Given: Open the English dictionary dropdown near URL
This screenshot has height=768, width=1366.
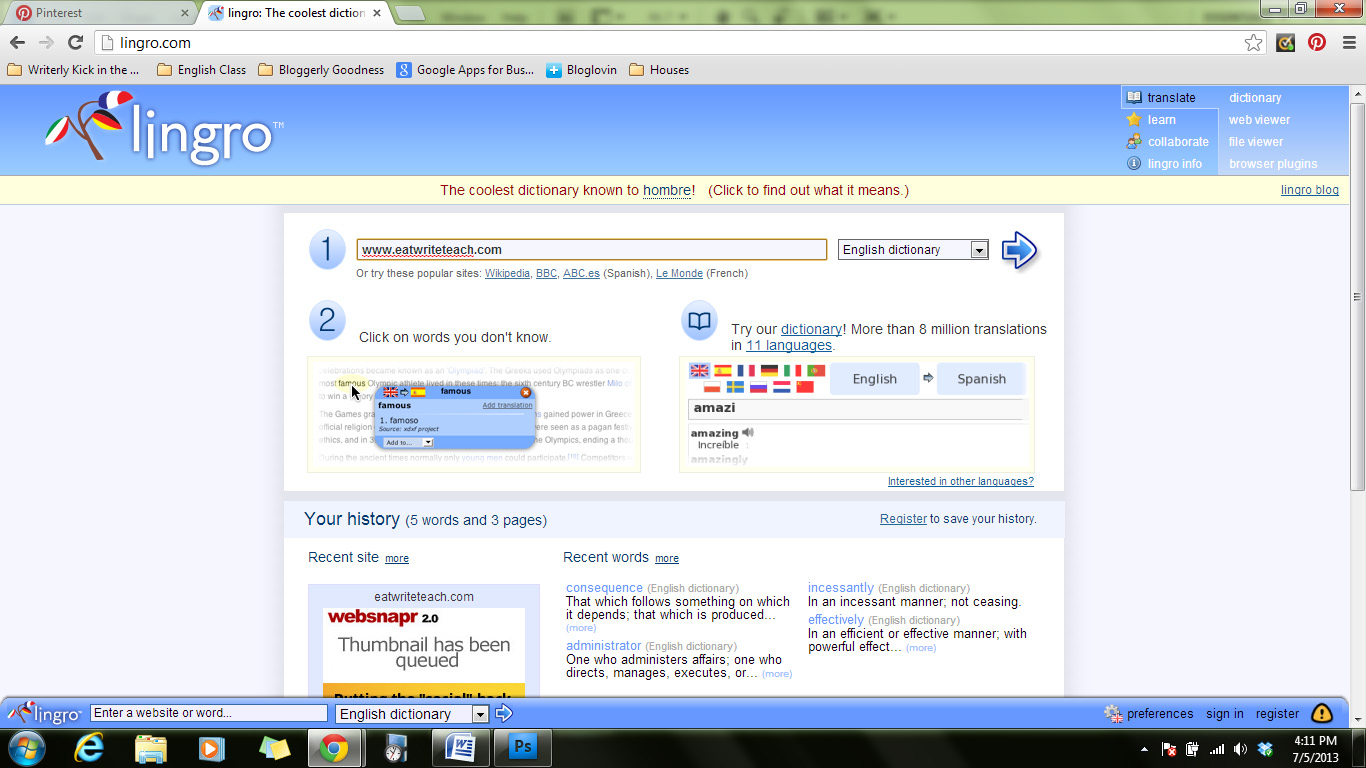Looking at the screenshot, I should [x=914, y=250].
